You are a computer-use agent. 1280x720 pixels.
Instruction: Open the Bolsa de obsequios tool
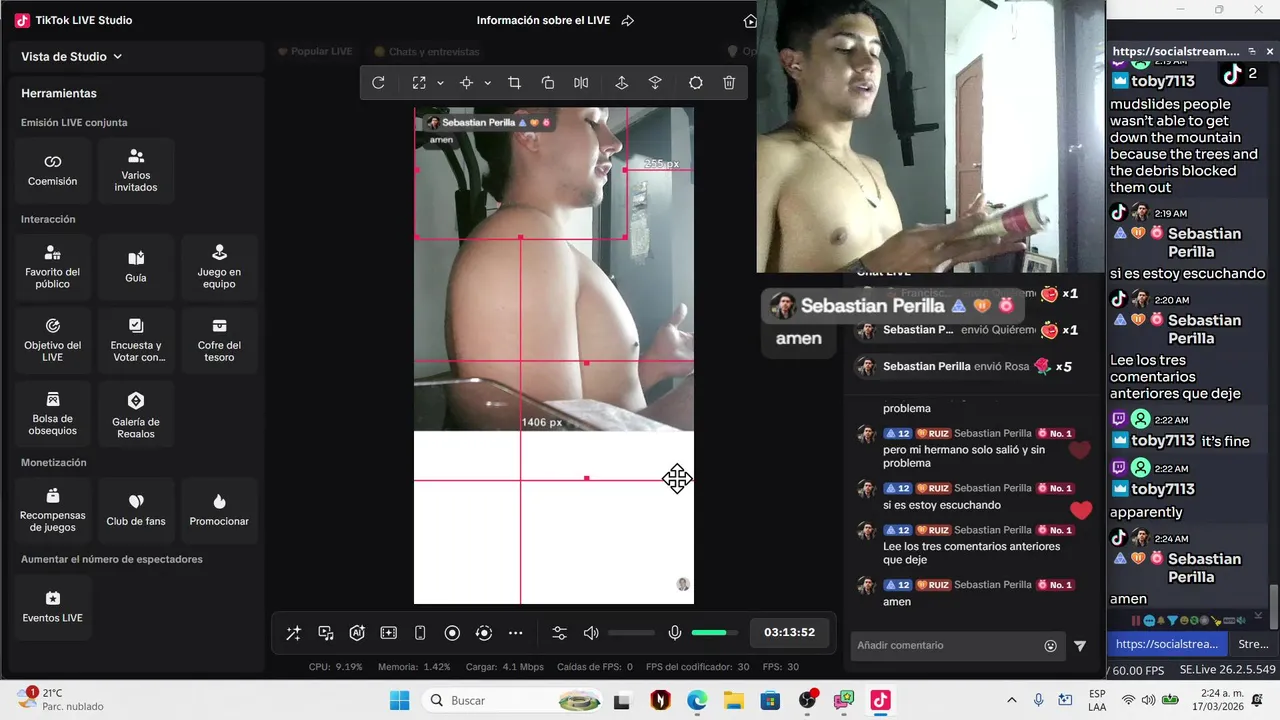click(53, 413)
